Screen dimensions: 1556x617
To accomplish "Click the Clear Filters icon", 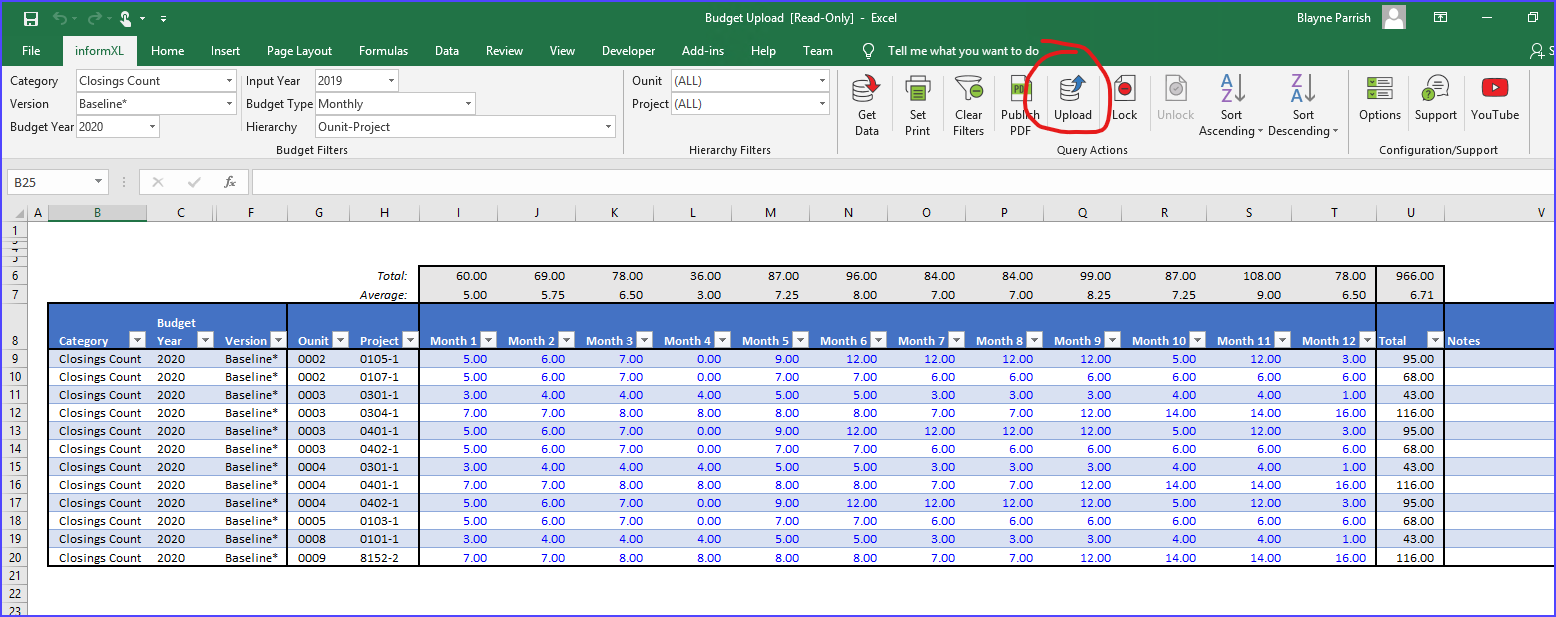I will [x=968, y=100].
